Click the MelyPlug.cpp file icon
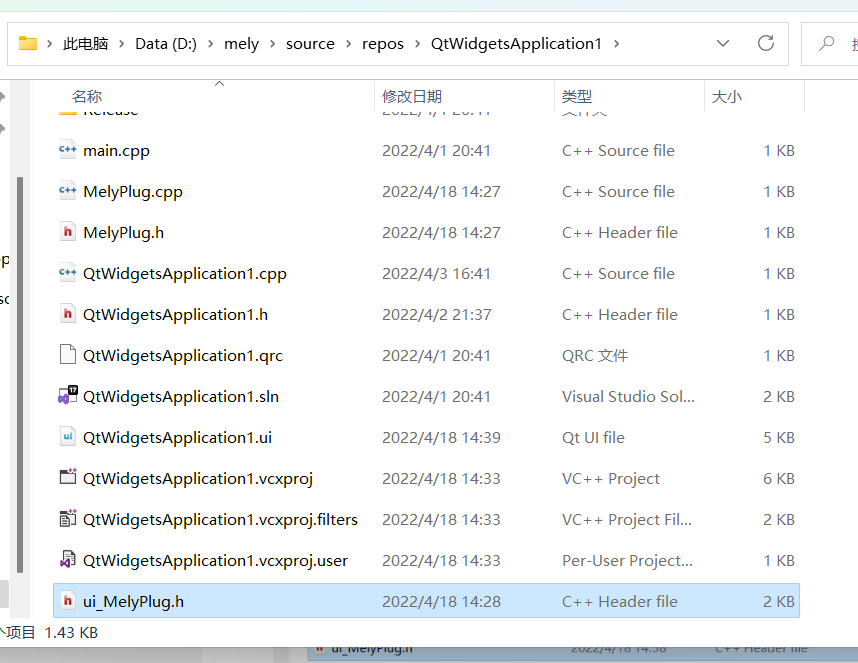858x663 pixels. point(67,191)
